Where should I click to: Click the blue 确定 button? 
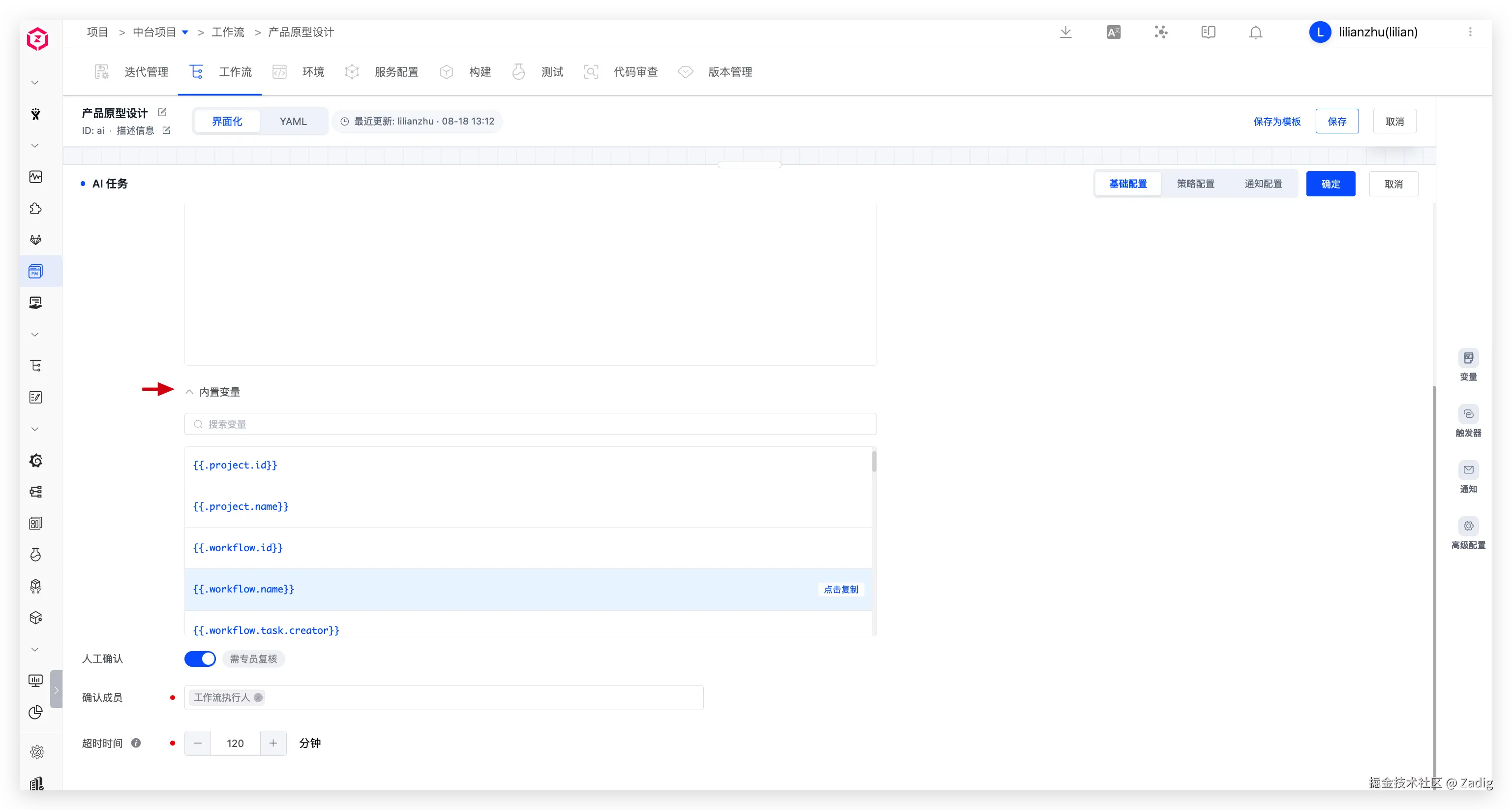coord(1330,184)
